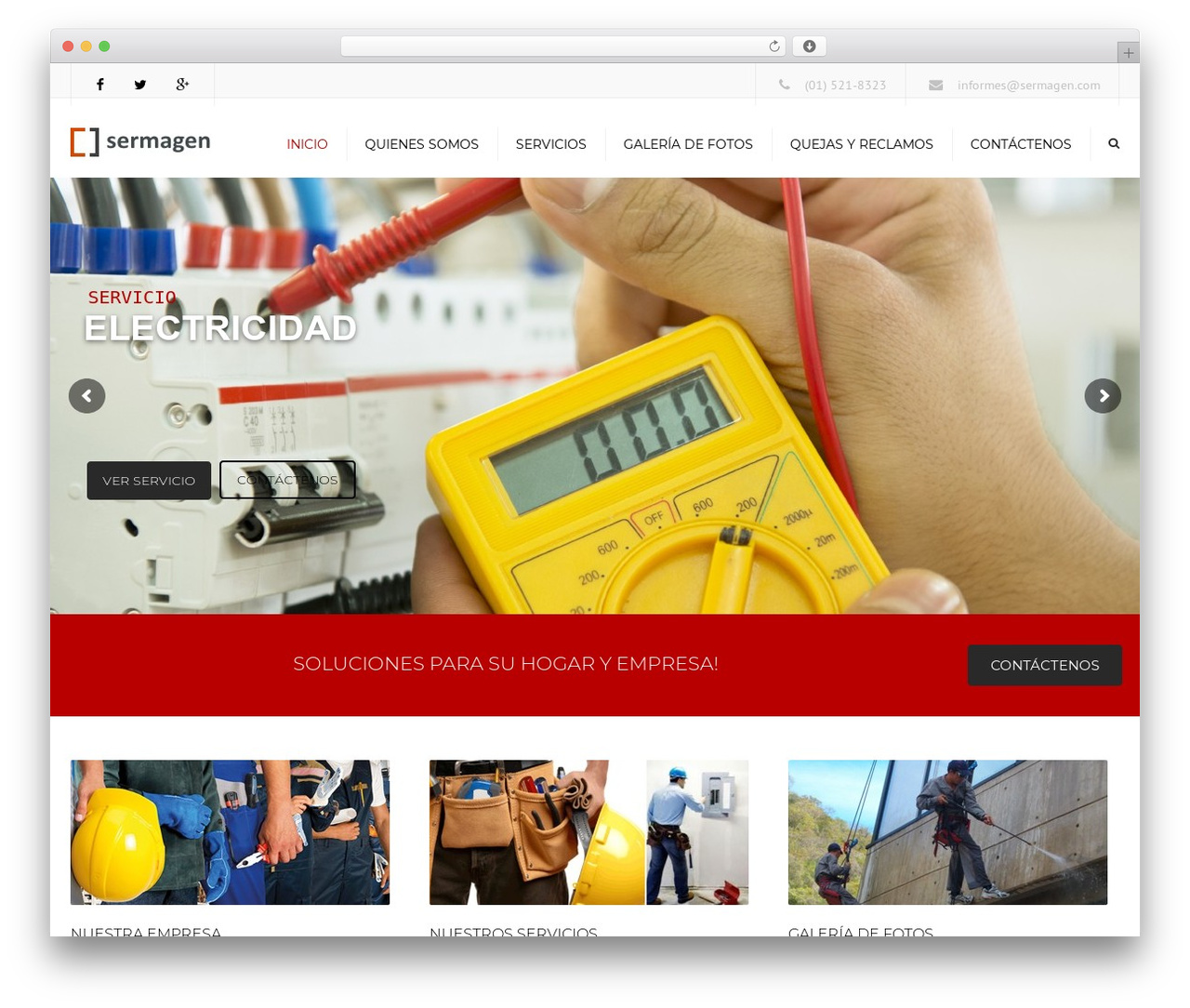Click the outlined CONTÁCTENOS slider button
This screenshot has height=1008, width=1190.
tap(287, 480)
